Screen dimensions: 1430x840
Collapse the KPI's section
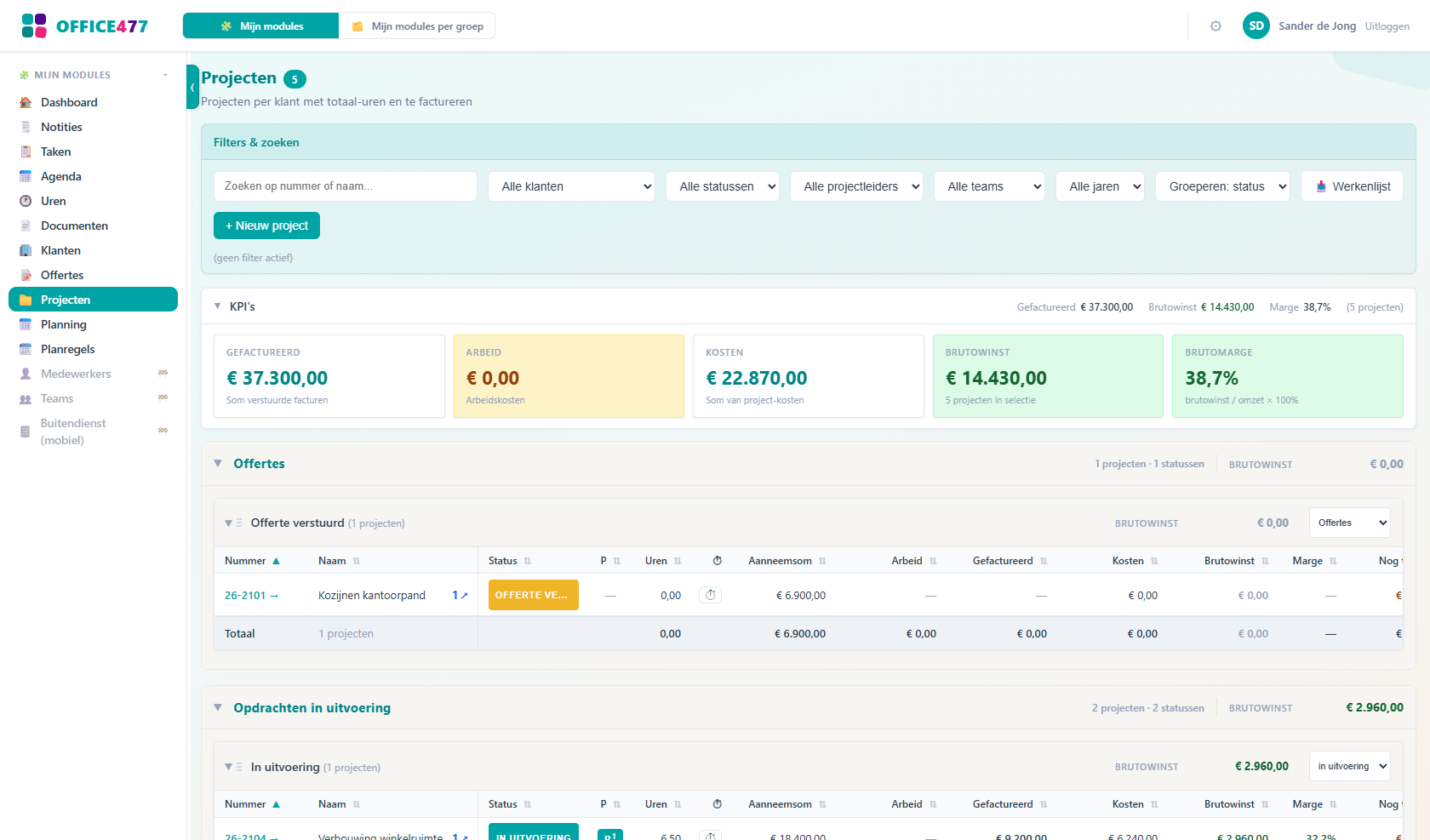point(218,306)
